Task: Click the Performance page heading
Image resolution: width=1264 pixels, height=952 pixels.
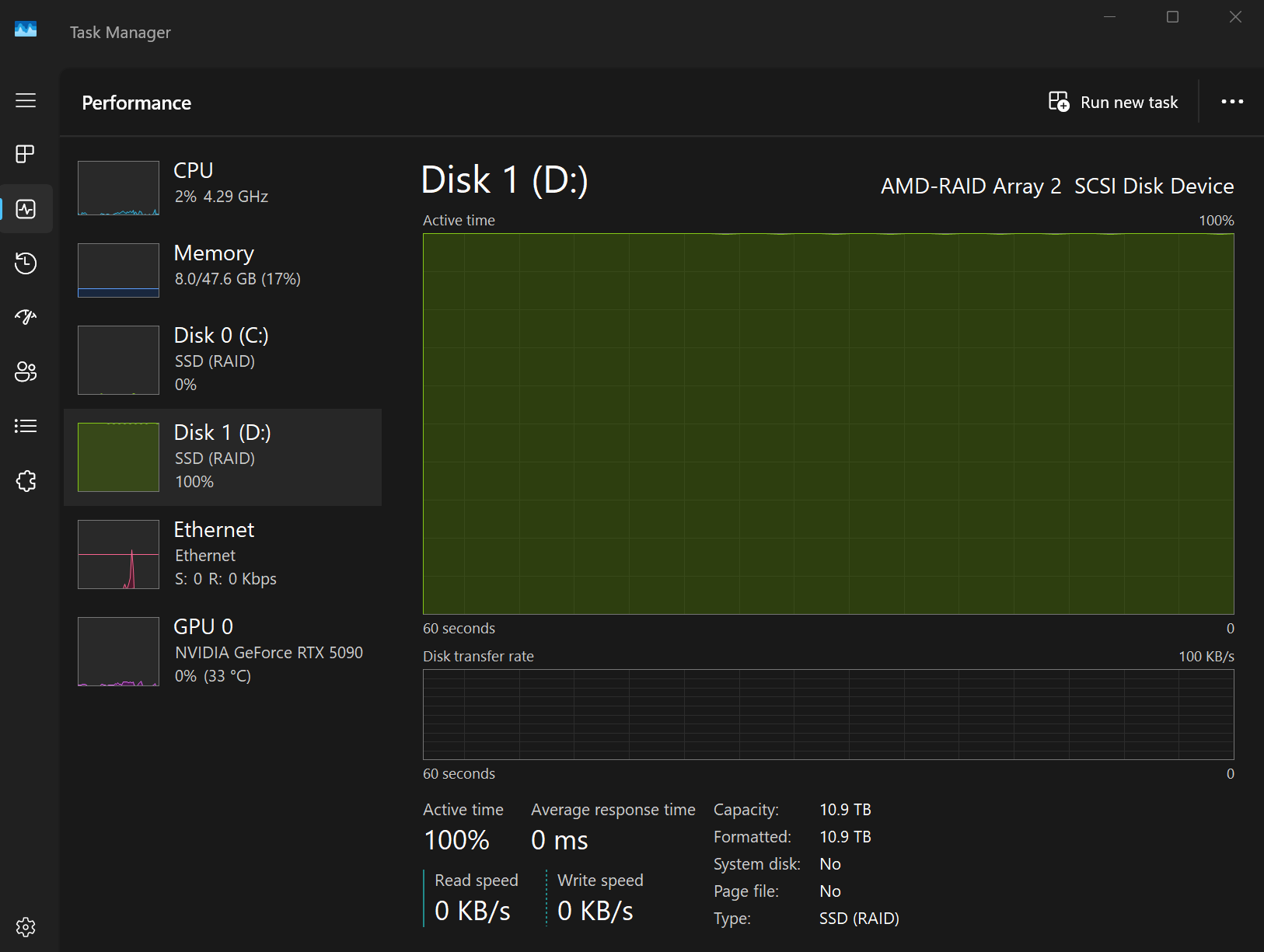Action: [137, 103]
